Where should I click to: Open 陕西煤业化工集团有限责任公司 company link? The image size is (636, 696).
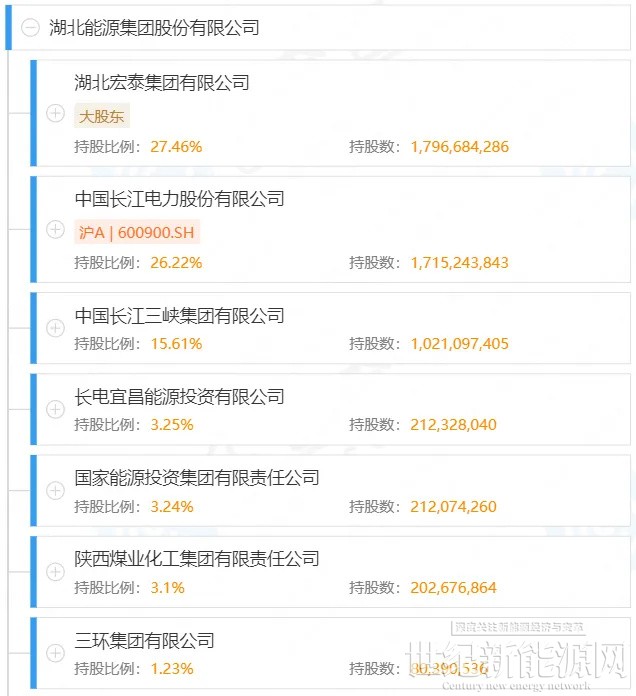pos(197,559)
